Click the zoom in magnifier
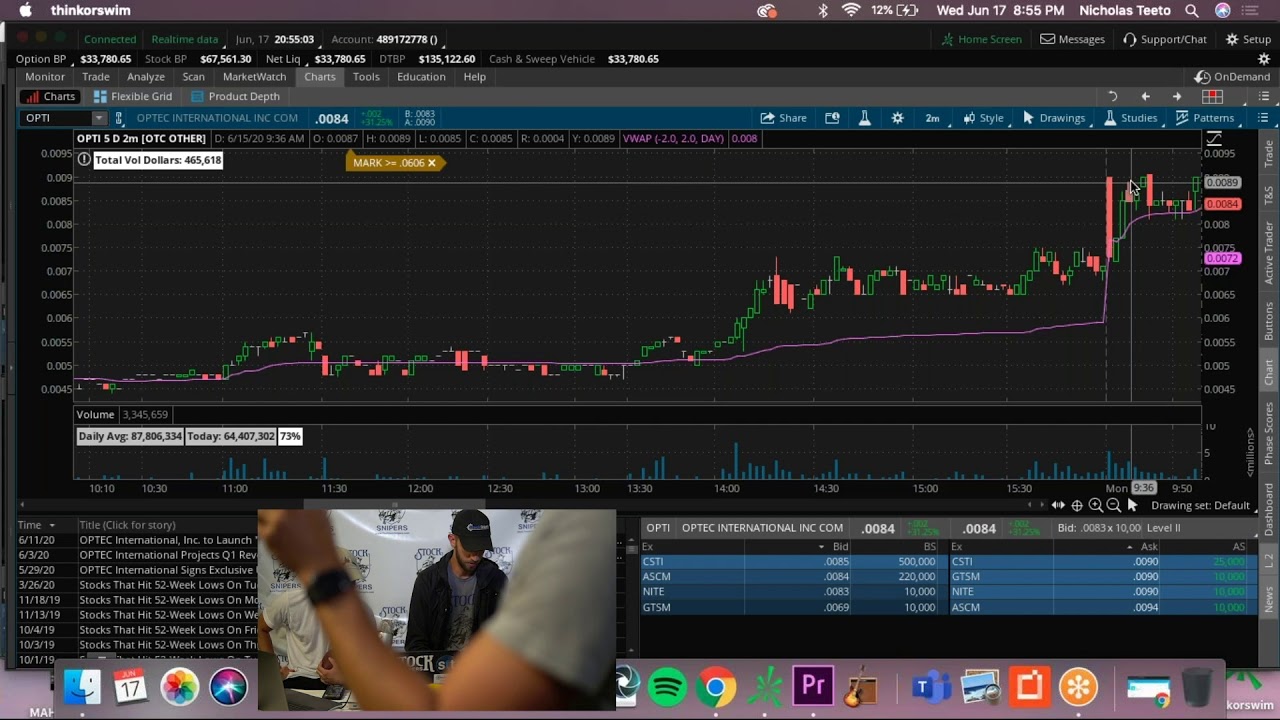Image resolution: width=1280 pixels, height=720 pixels. [x=1095, y=506]
